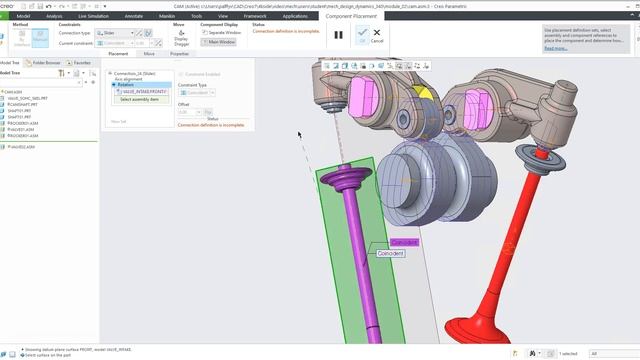640x360 pixels.
Task: Click New Set in the Placement panel
Action: click(118, 122)
